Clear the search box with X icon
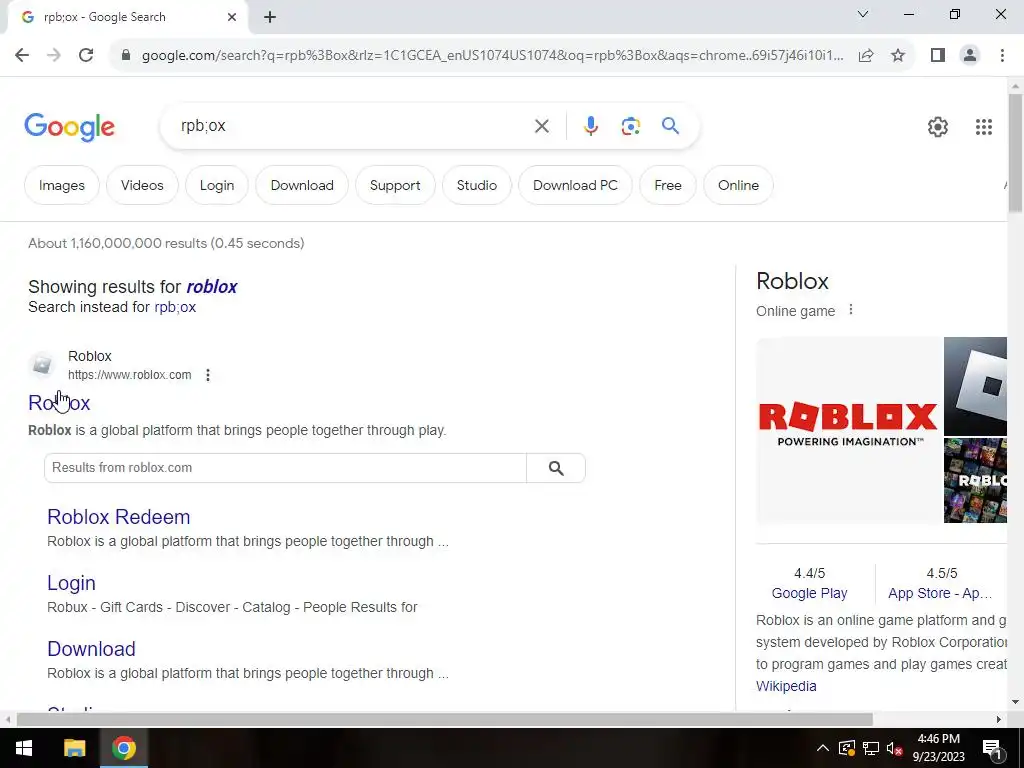Screen dimensions: 1024x768 click(541, 126)
